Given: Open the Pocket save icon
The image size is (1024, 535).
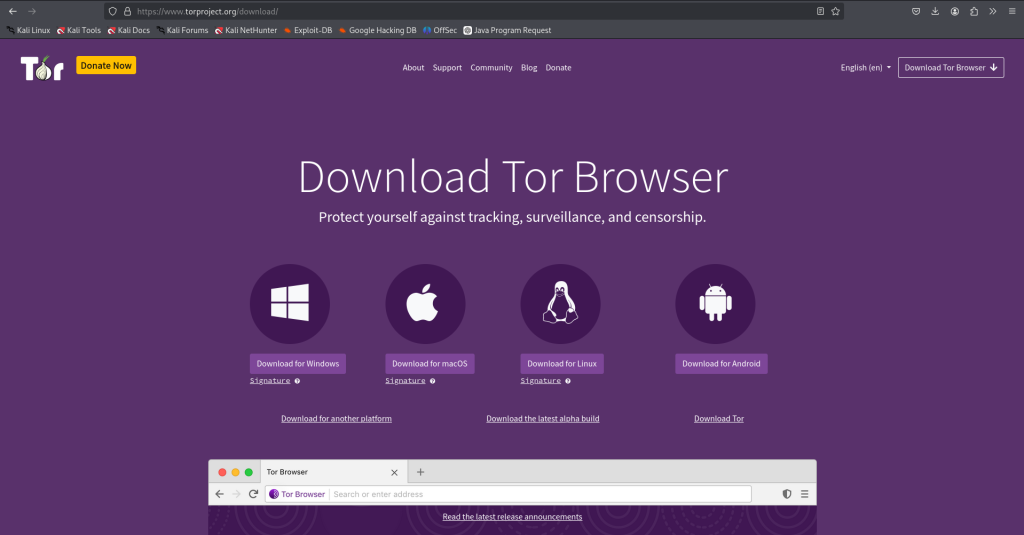Looking at the screenshot, I should tap(916, 11).
